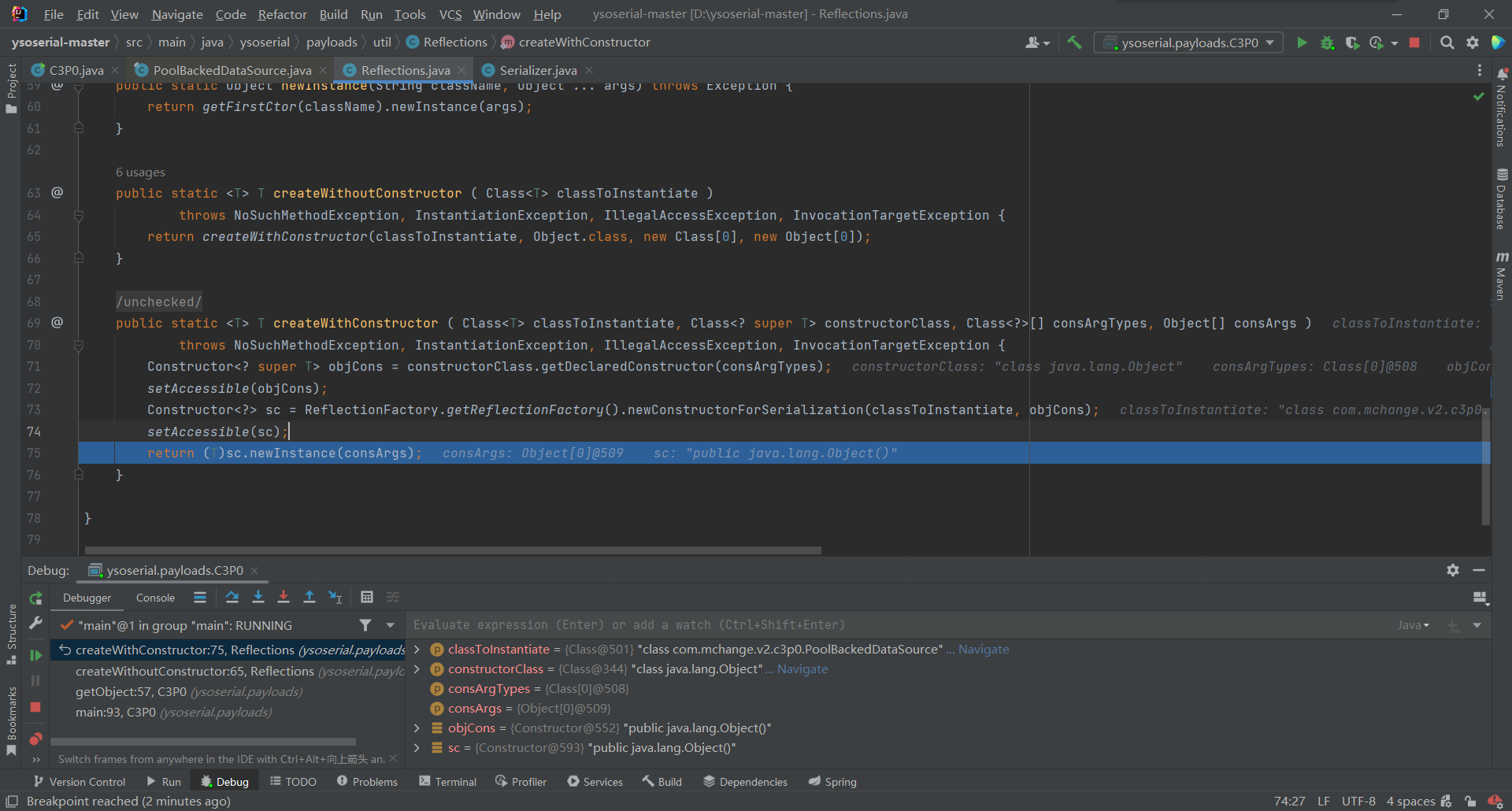Open the Services tool window button
Image resolution: width=1512 pixels, height=811 pixels.
pyautogui.click(x=595, y=782)
